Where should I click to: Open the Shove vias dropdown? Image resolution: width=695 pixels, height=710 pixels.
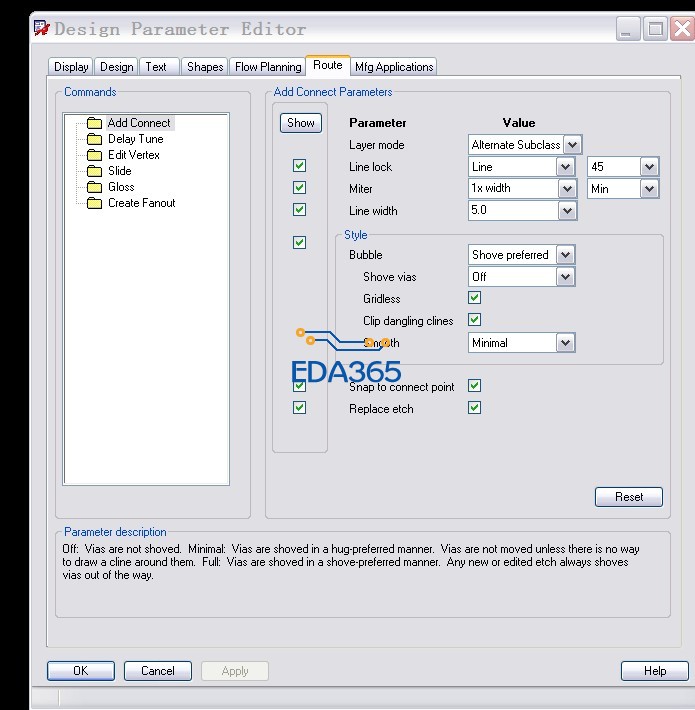(566, 277)
